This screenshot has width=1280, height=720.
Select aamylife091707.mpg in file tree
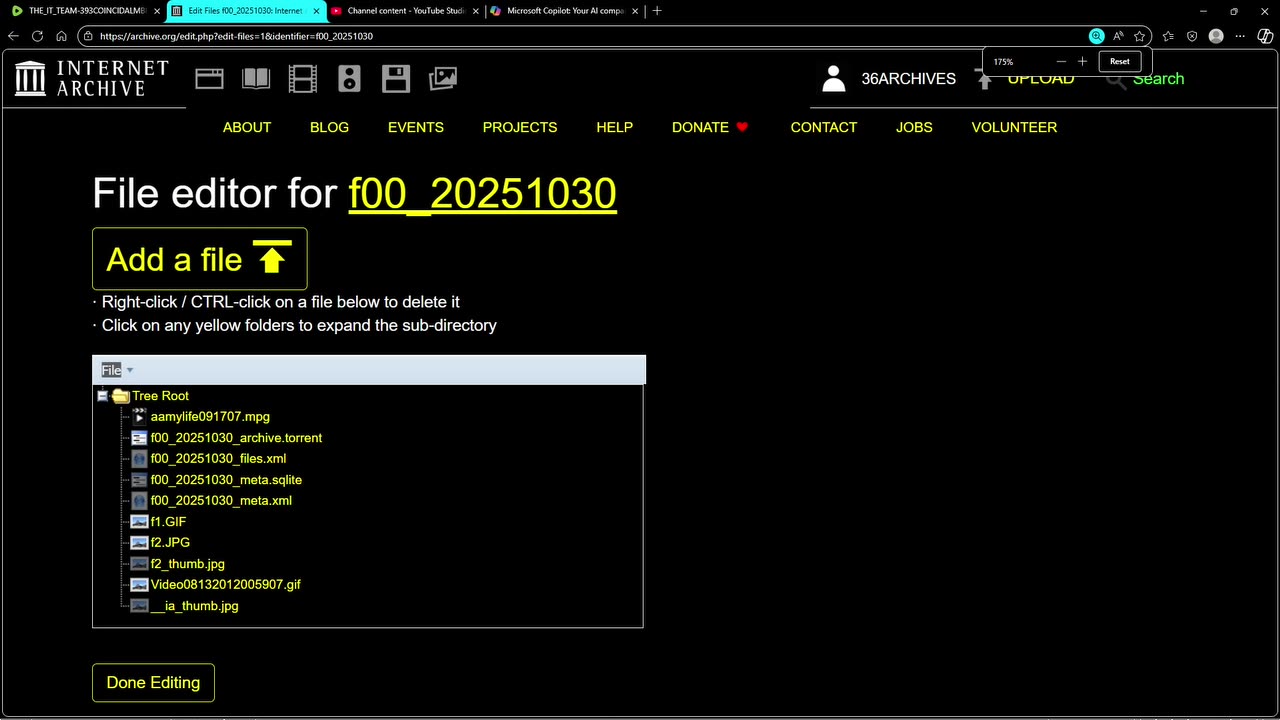pos(210,417)
